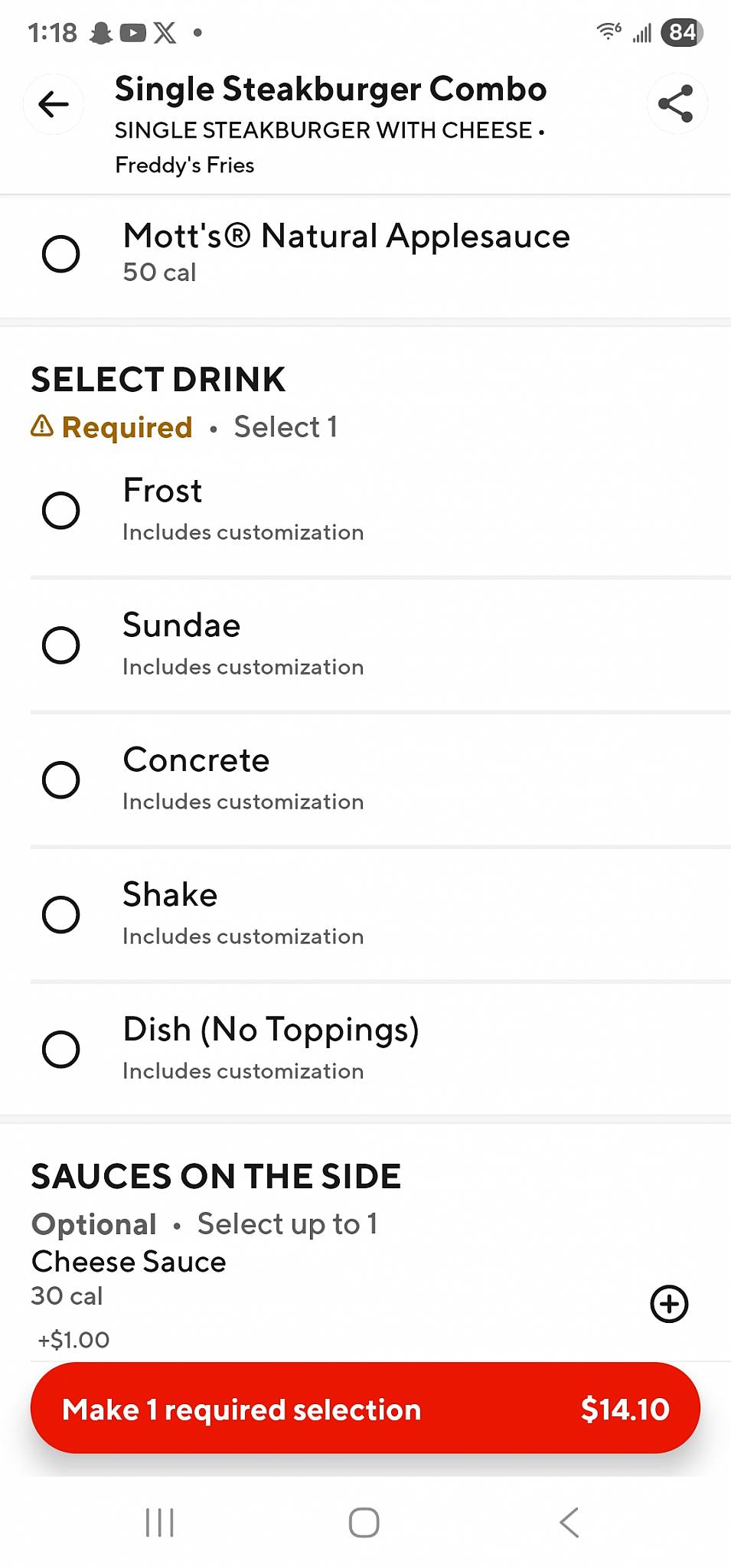Tap the Single Steakburger Combo title
The image size is (731, 1568).
(x=331, y=90)
